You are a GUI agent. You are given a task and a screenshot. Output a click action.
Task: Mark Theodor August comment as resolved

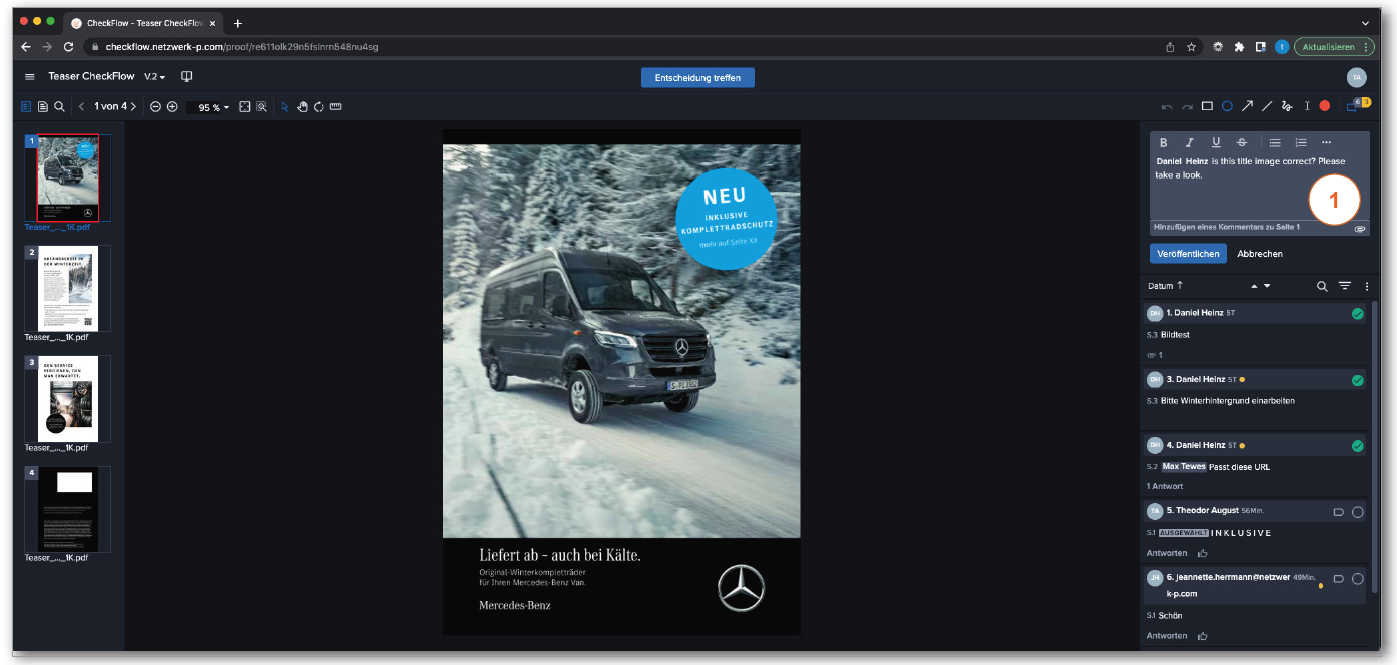pos(1357,512)
